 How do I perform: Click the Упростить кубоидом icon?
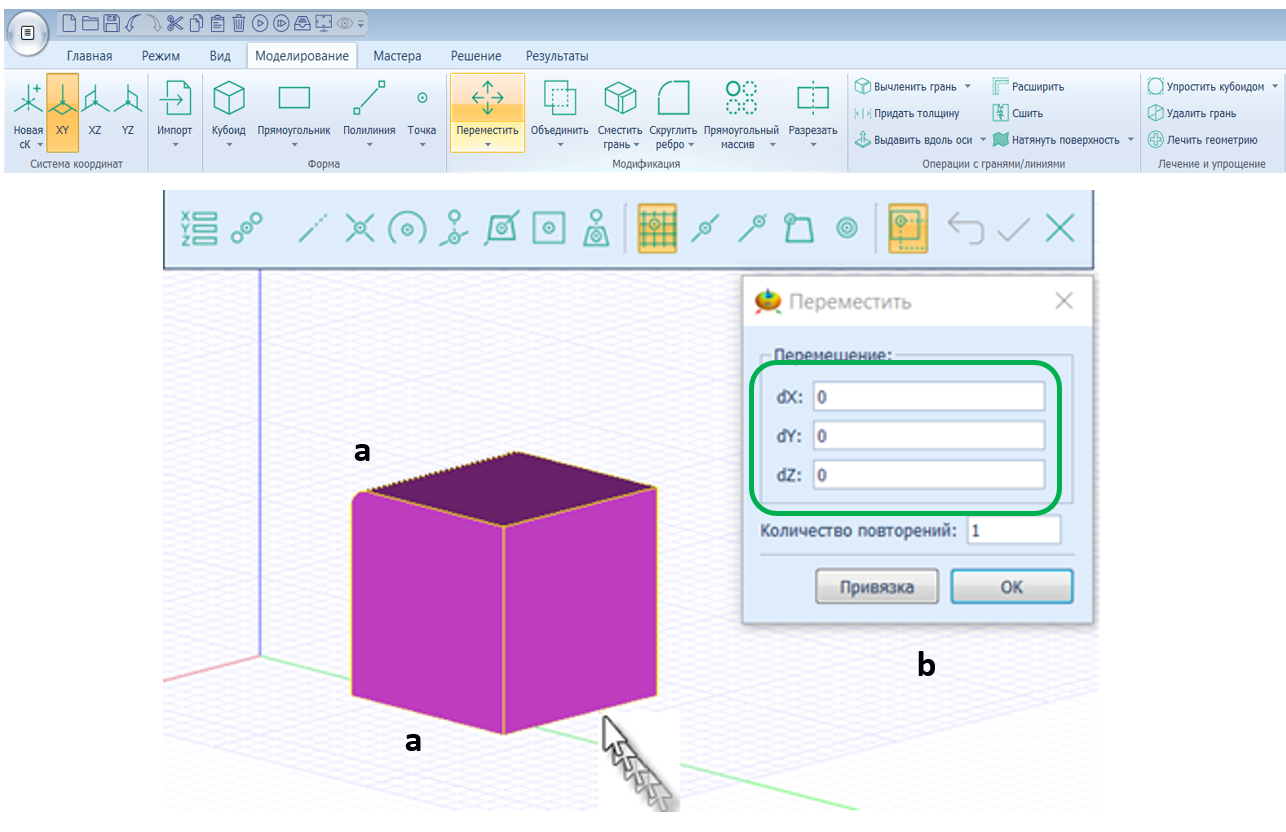pos(1155,87)
